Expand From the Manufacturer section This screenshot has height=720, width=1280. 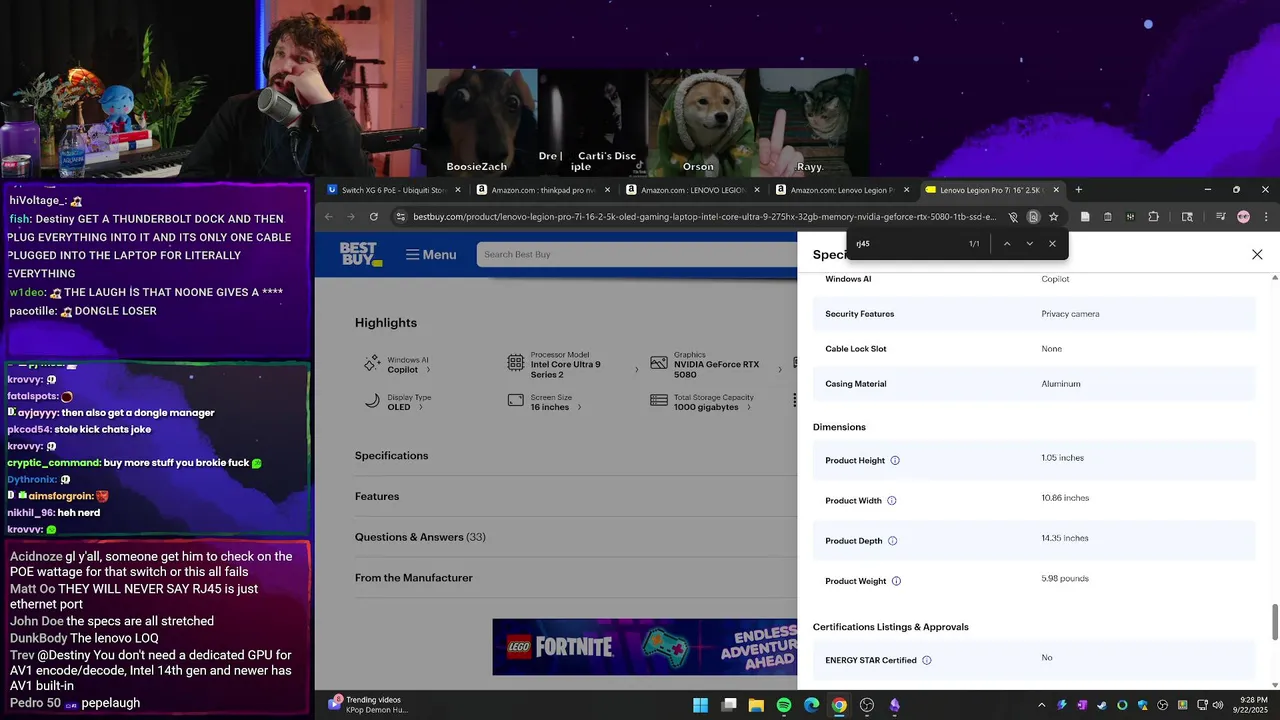(x=576, y=578)
